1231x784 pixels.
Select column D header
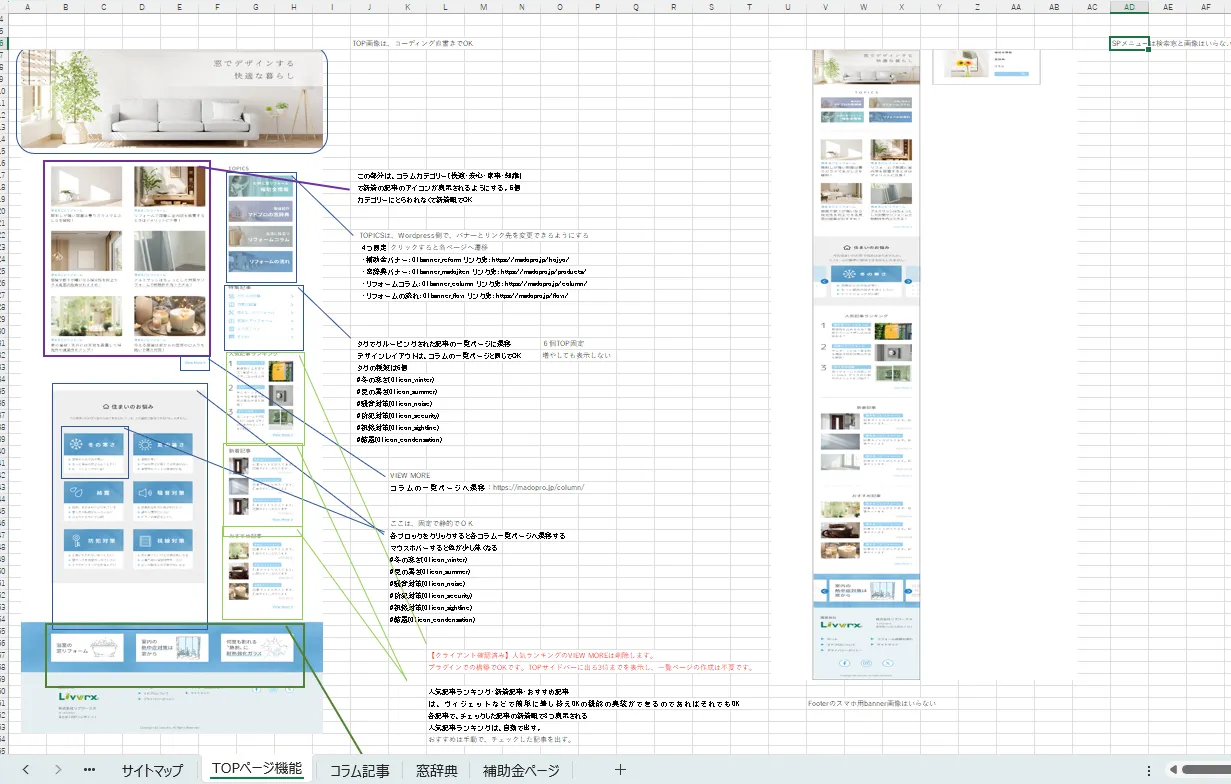click(x=141, y=7)
